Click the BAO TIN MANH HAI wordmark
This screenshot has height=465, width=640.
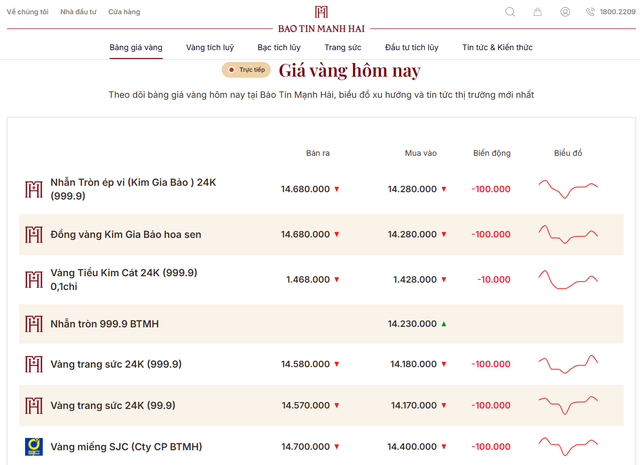(x=321, y=29)
